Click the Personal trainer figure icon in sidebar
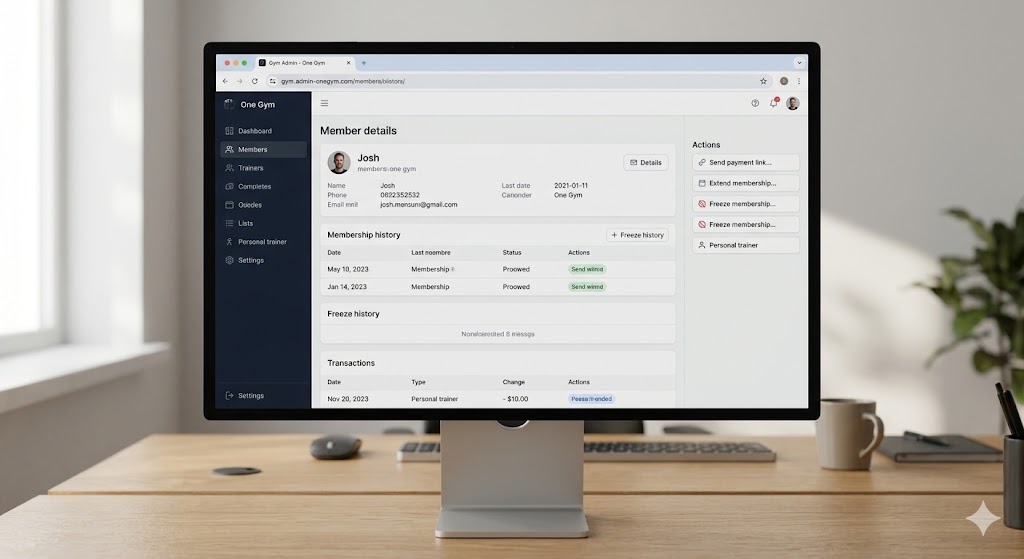Screen dimensions: 1024x559 click(229, 242)
